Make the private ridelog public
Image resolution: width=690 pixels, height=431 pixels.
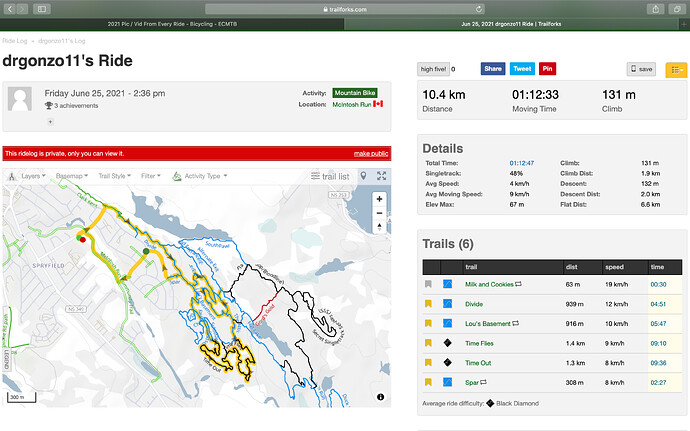point(369,153)
